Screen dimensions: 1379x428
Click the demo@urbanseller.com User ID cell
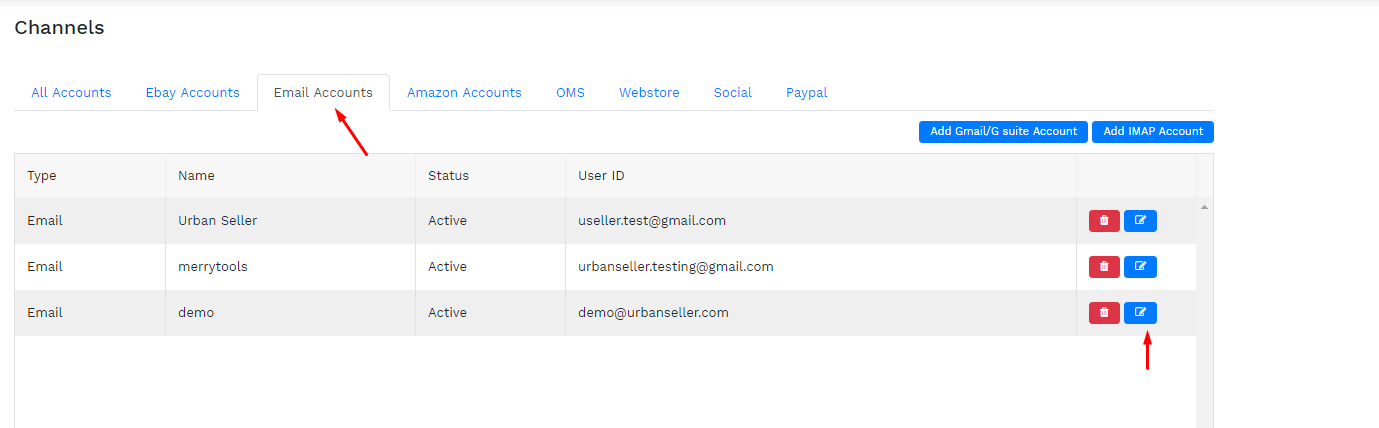(653, 313)
